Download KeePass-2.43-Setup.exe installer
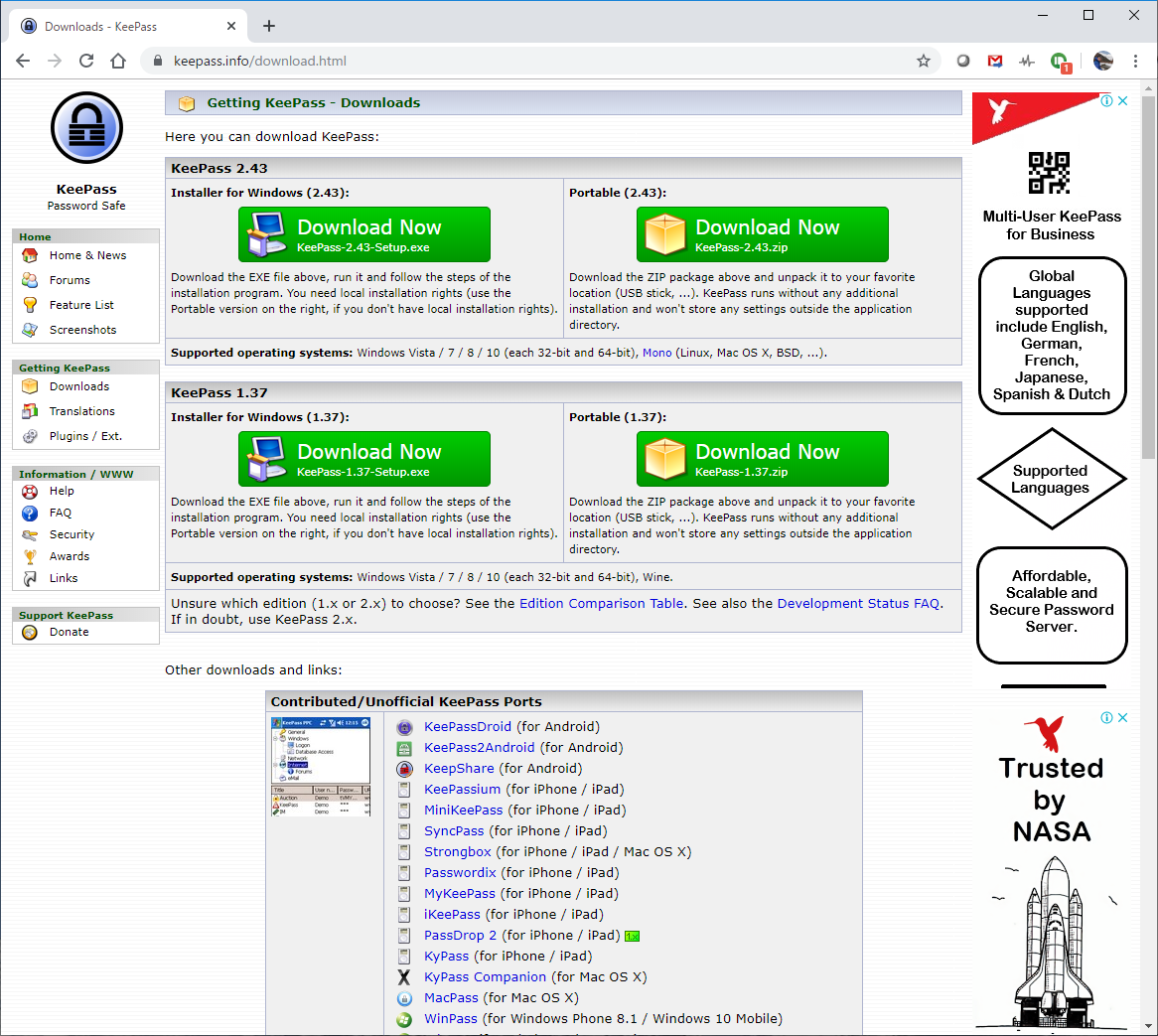 (x=364, y=234)
